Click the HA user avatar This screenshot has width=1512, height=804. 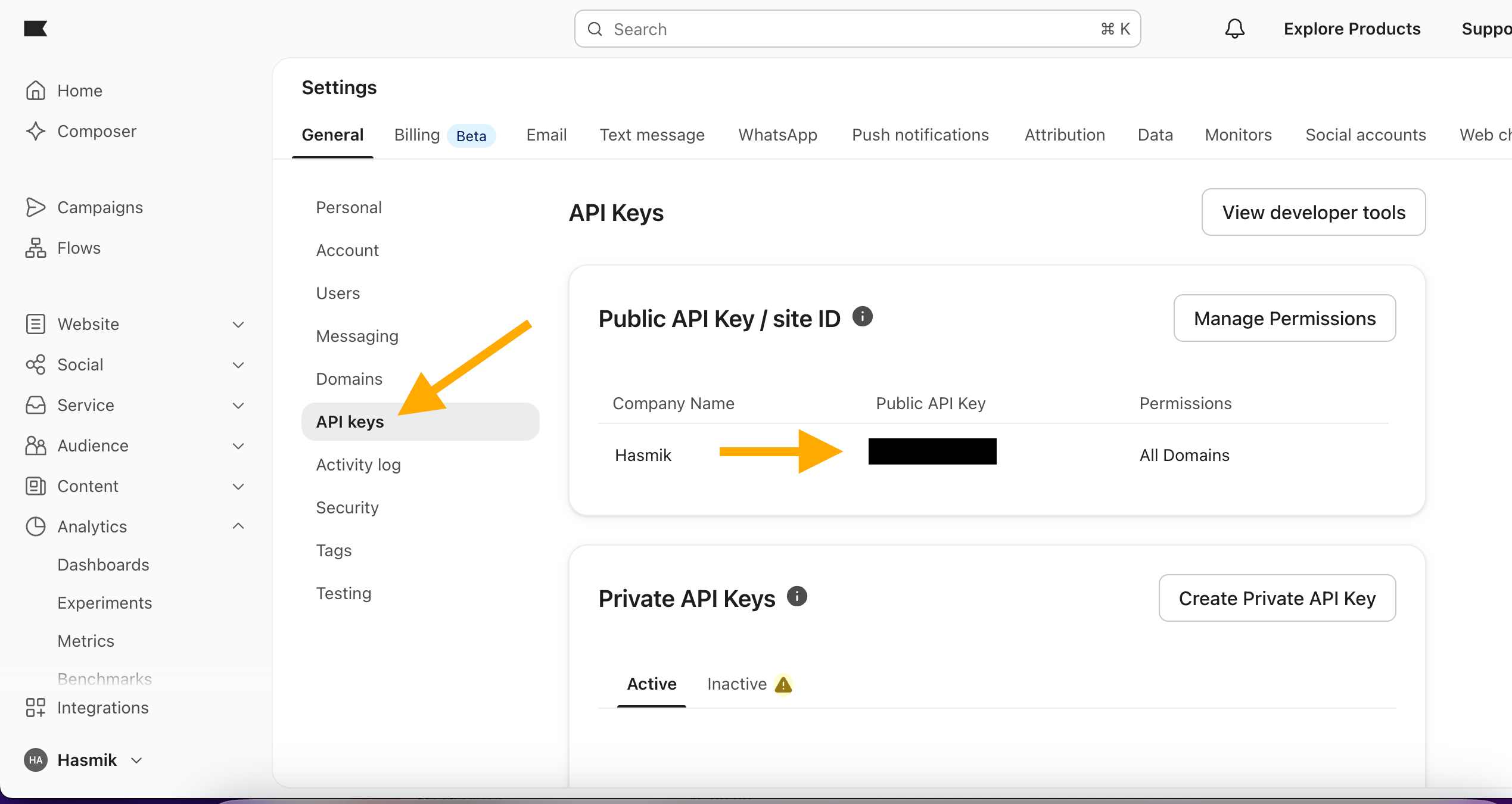click(36, 760)
